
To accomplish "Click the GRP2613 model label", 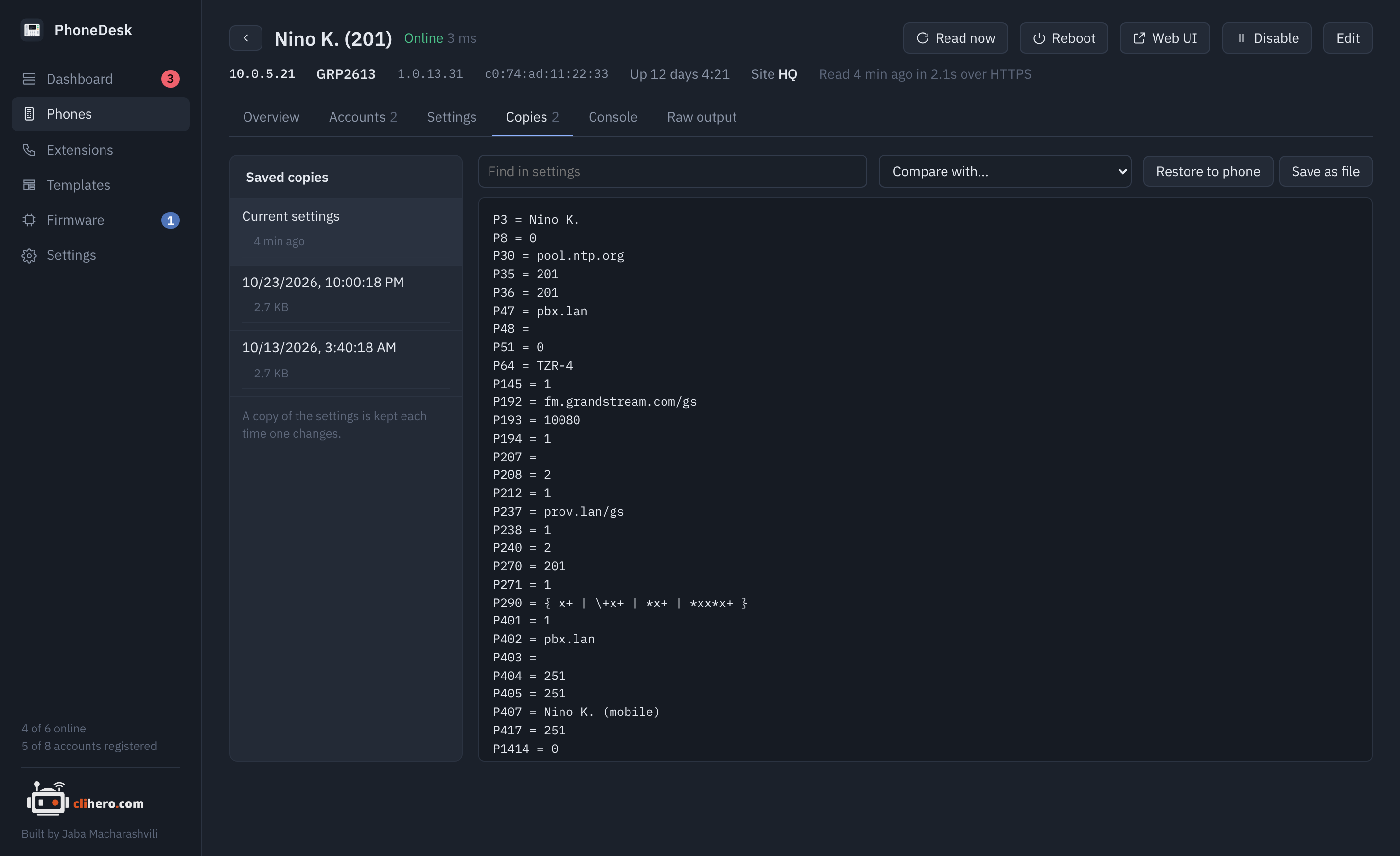I will pos(346,74).
